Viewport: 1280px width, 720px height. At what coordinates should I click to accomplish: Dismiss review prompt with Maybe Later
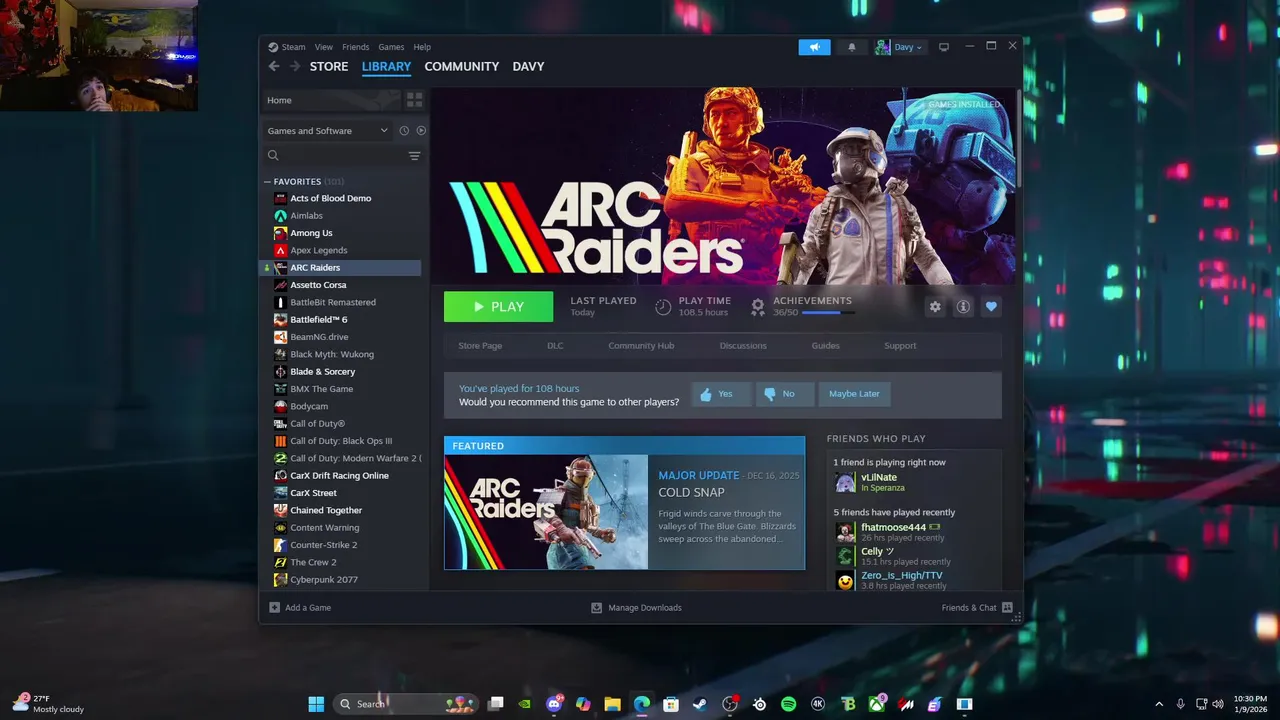coord(854,394)
